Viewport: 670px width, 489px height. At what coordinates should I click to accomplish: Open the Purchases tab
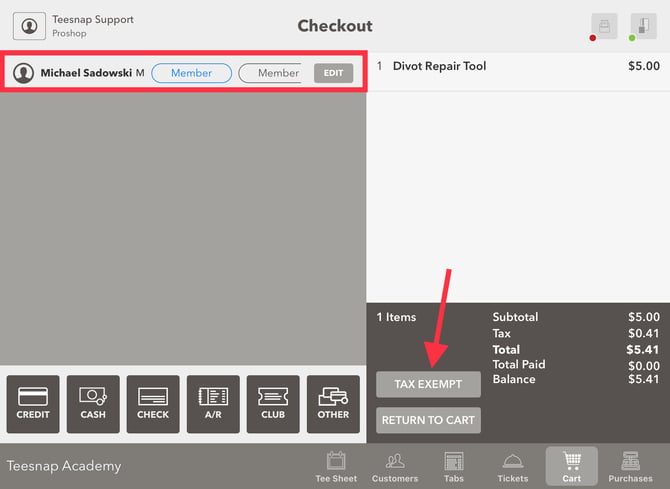[x=630, y=467]
